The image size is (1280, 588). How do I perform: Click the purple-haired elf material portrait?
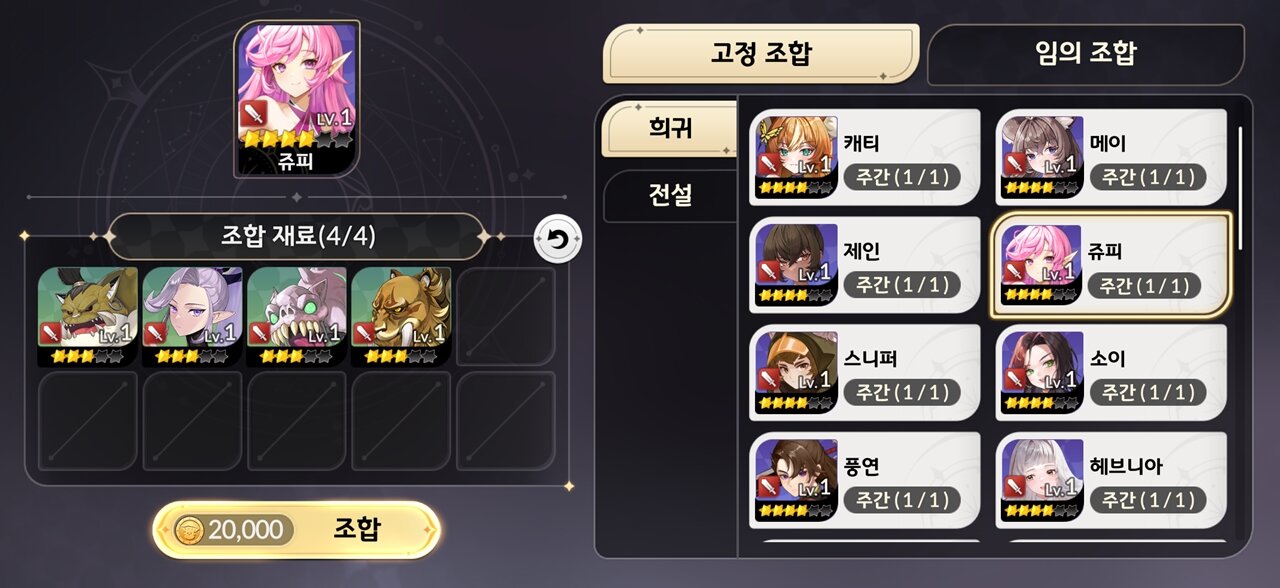(x=192, y=316)
